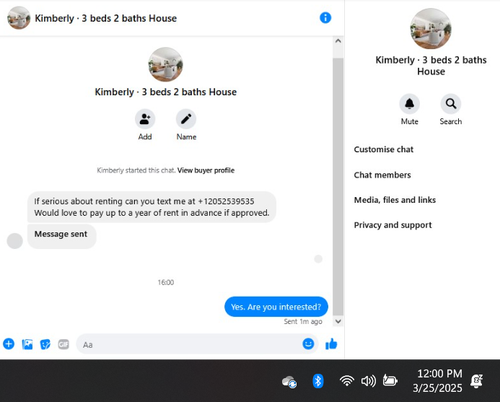Click the 'Message sent' bubble
The height and width of the screenshot is (402, 500).
pos(62,236)
